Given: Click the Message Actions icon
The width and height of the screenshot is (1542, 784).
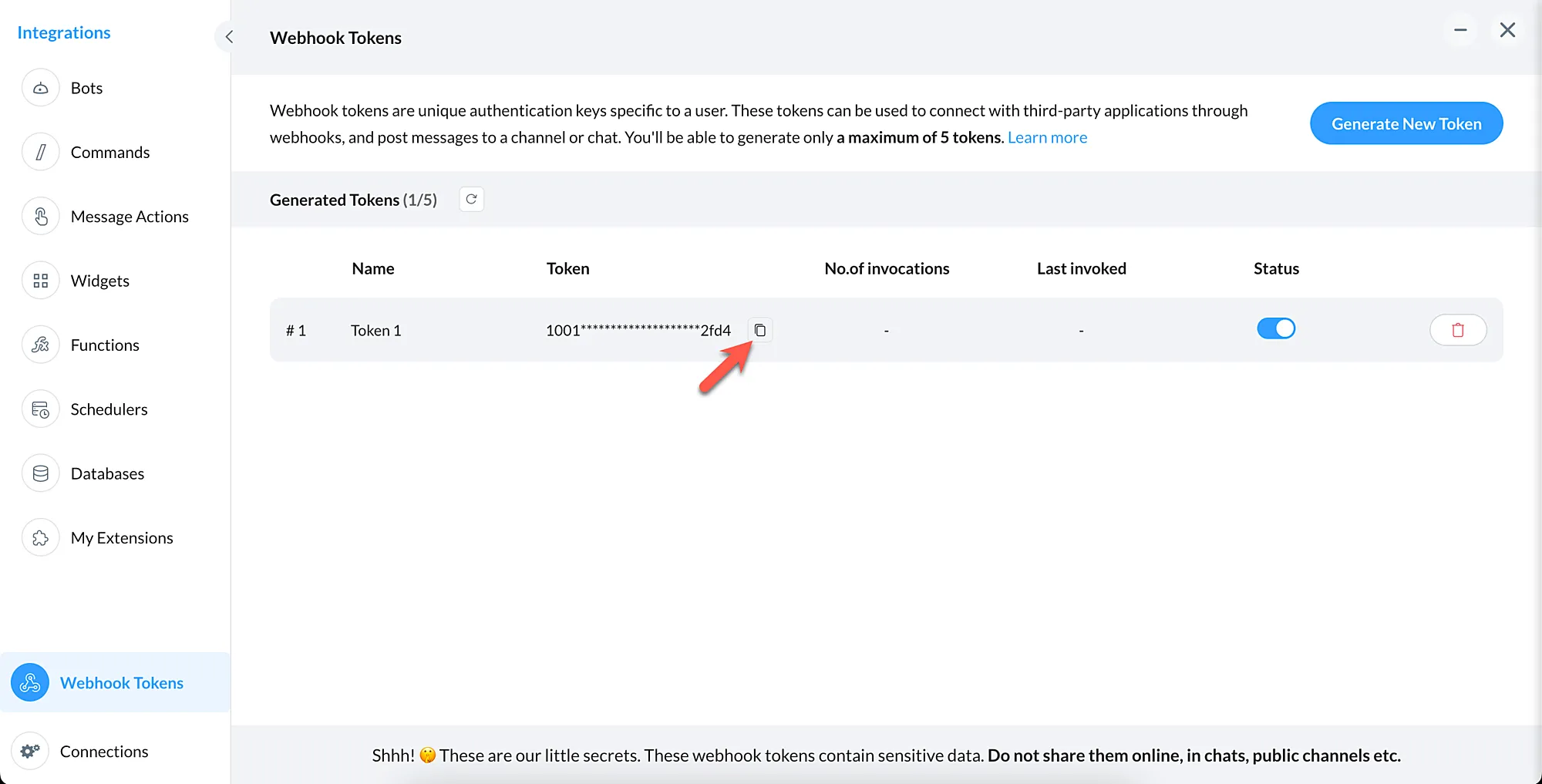Looking at the screenshot, I should tap(41, 217).
